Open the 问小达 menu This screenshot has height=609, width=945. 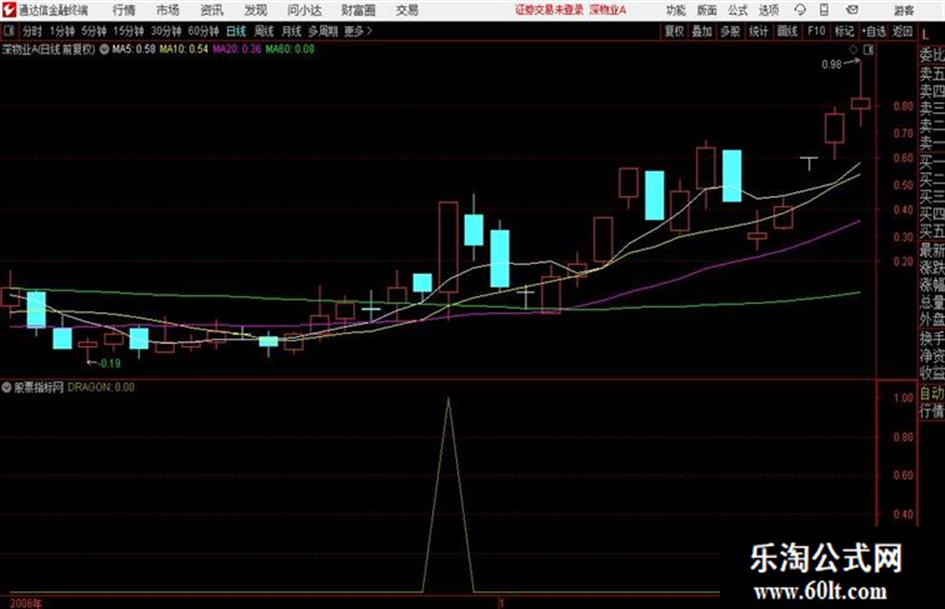(x=305, y=10)
